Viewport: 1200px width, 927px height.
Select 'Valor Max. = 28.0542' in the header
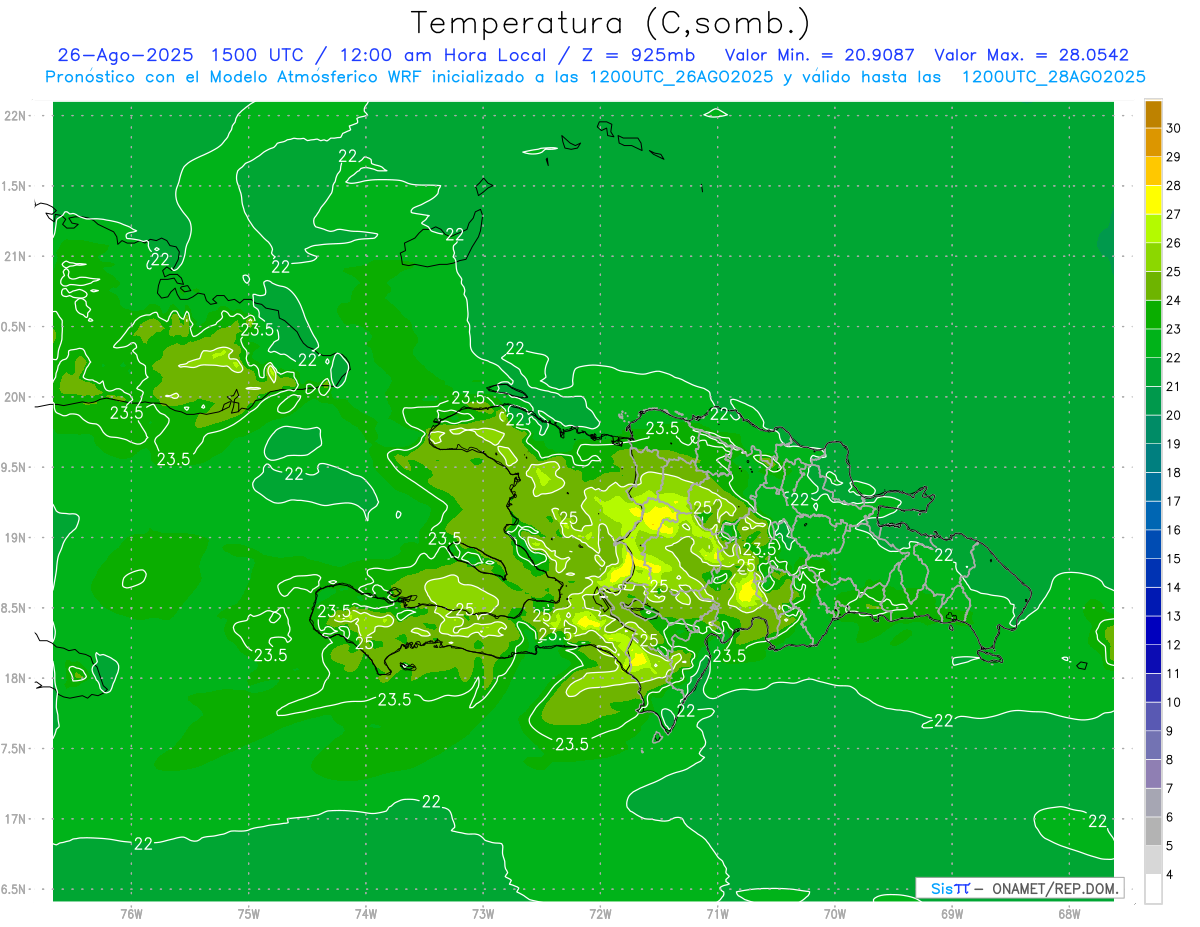(x=1032, y=56)
